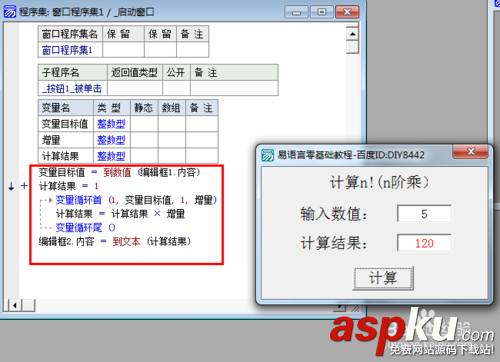Click the 计算n!(n阶乘) heading label
500x362 pixels.
379,182
